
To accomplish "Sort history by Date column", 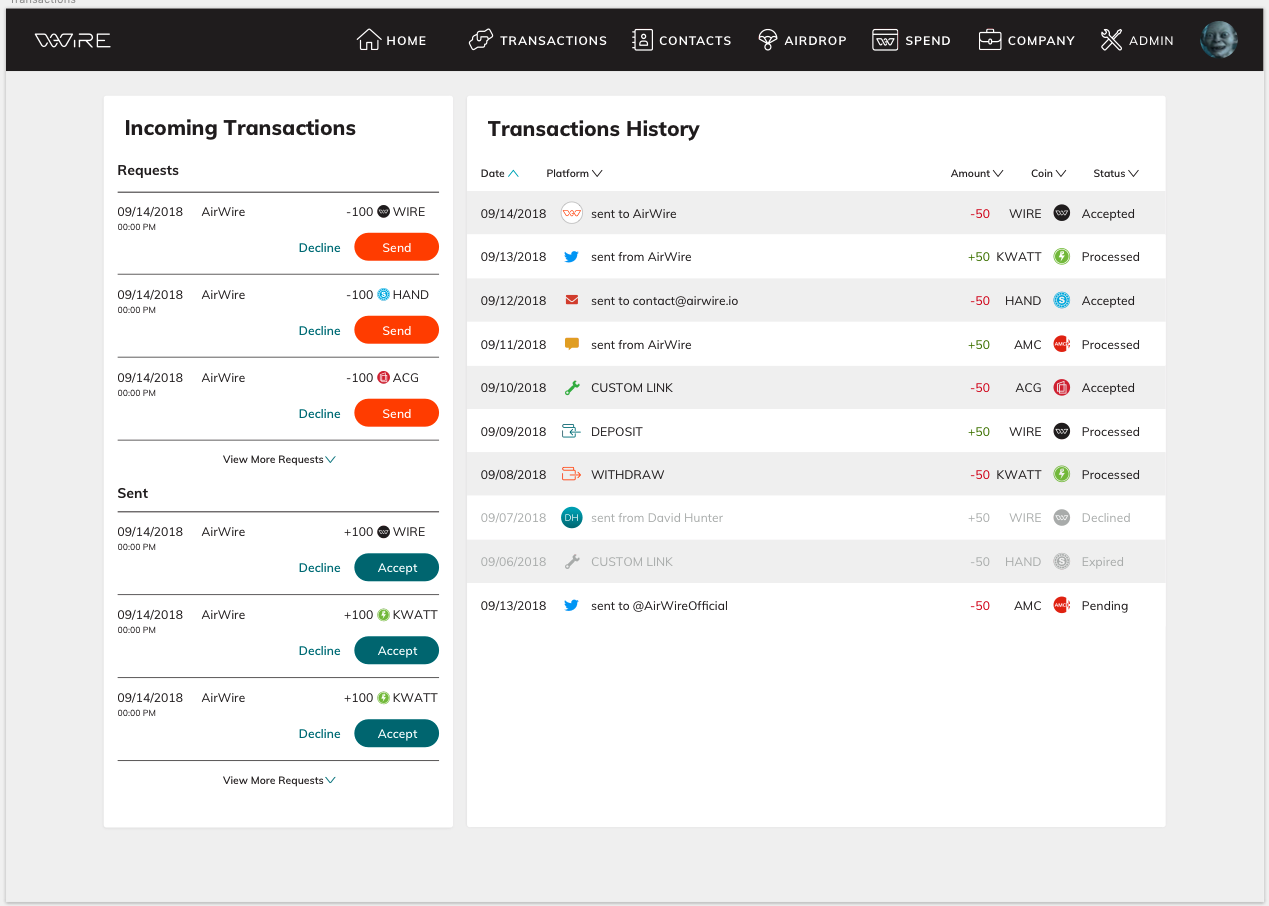I will click(500, 173).
